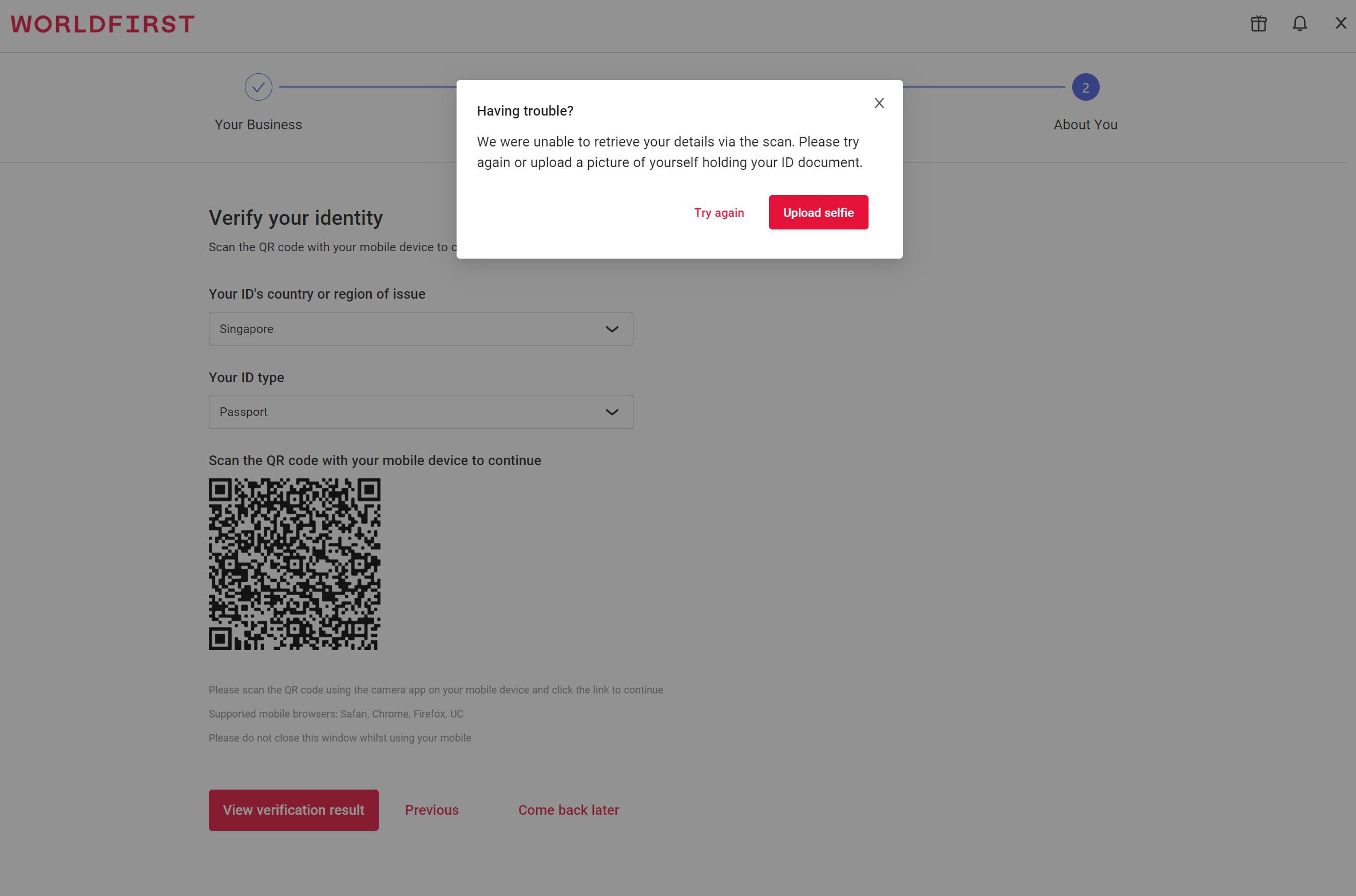Select step 2 About You circle
The image size is (1356, 896).
1085,88
